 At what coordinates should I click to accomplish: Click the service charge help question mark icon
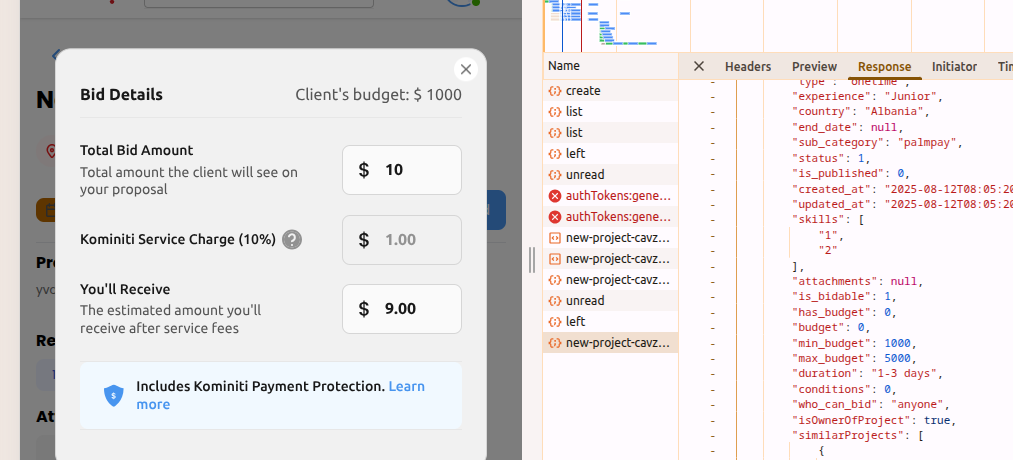(x=292, y=240)
